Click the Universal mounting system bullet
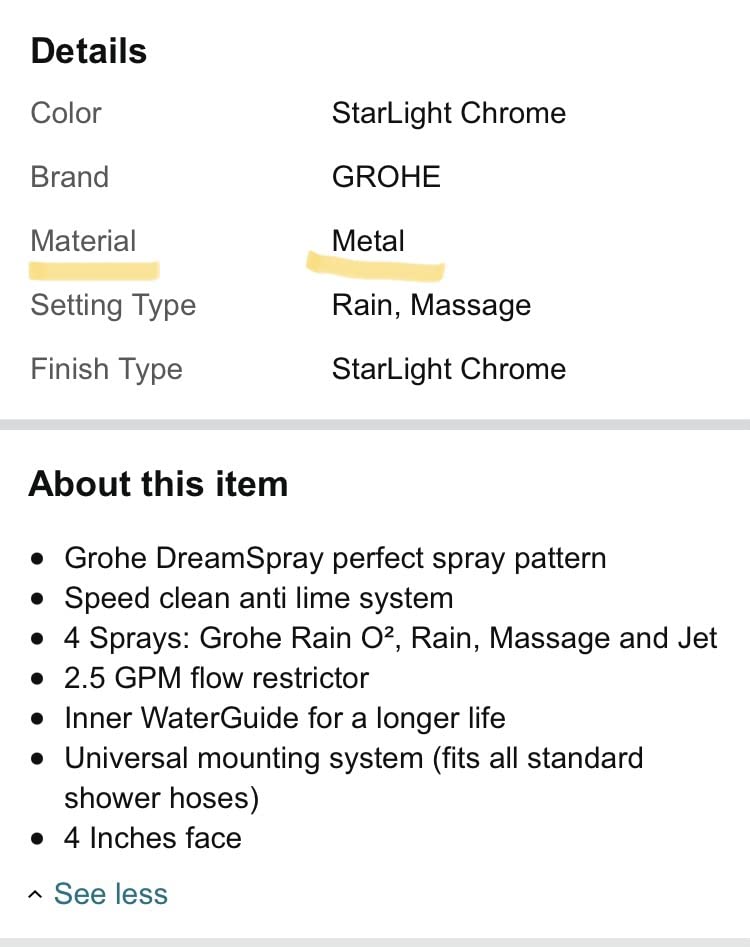Screen dimensions: 750x947 click(353, 758)
